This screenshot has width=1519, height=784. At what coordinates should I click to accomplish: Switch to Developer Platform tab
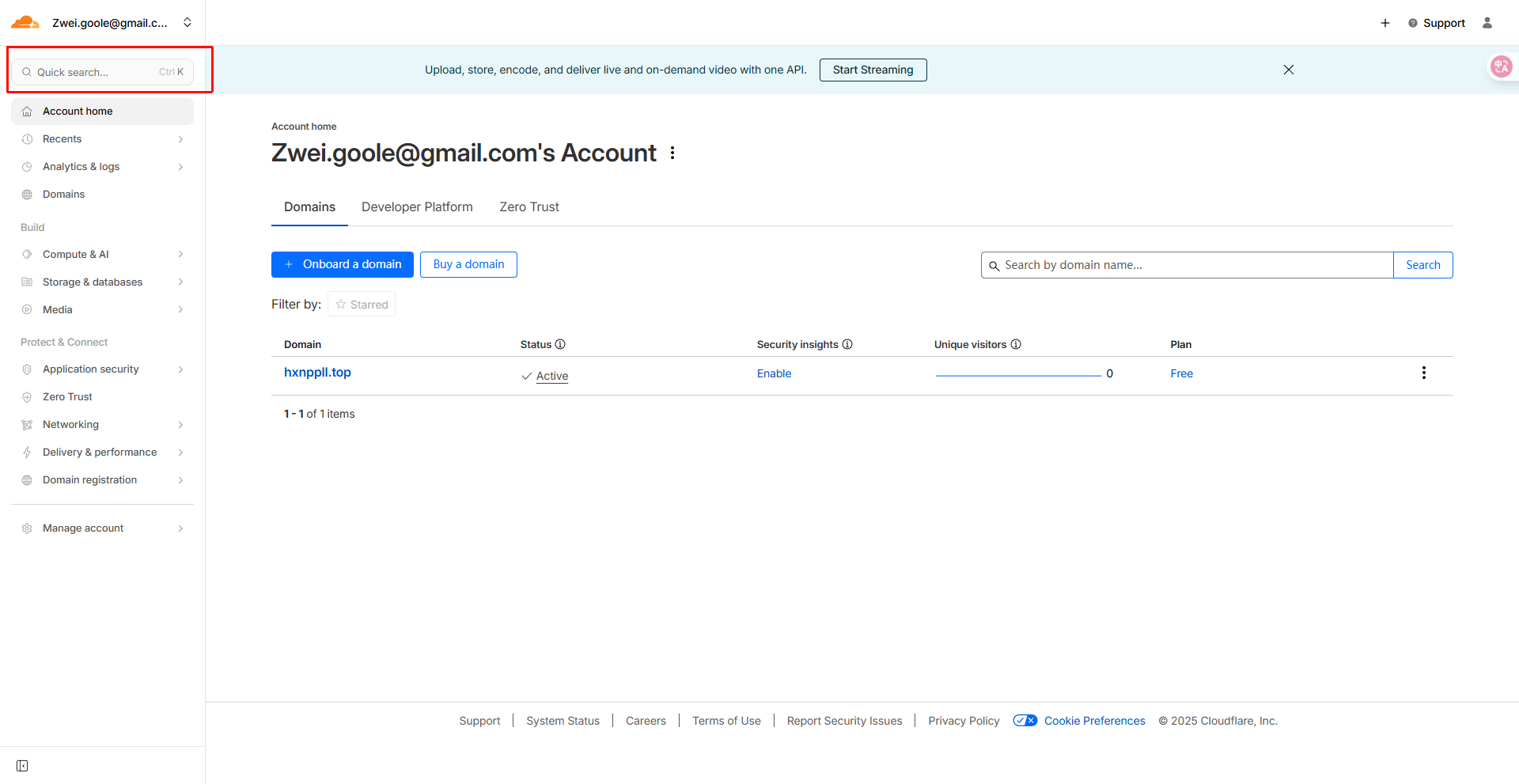(417, 207)
